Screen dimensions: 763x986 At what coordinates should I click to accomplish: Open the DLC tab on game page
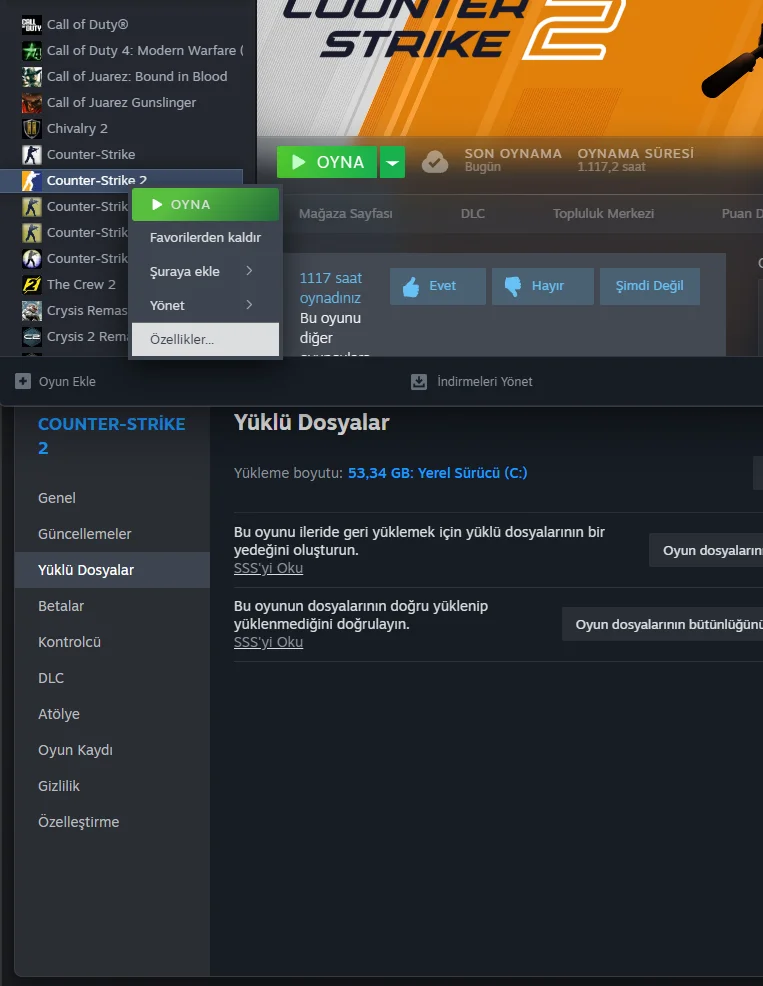tap(472, 214)
